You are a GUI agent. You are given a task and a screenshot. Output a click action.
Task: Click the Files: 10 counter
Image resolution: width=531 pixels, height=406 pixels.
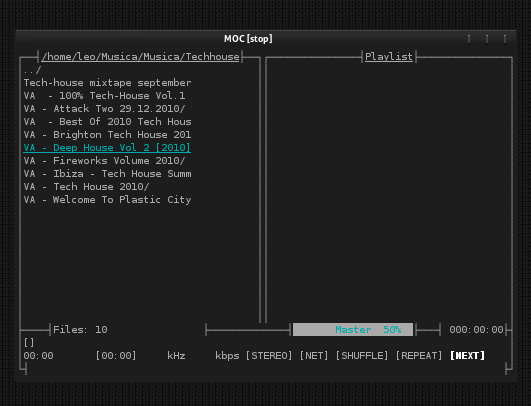coord(80,329)
